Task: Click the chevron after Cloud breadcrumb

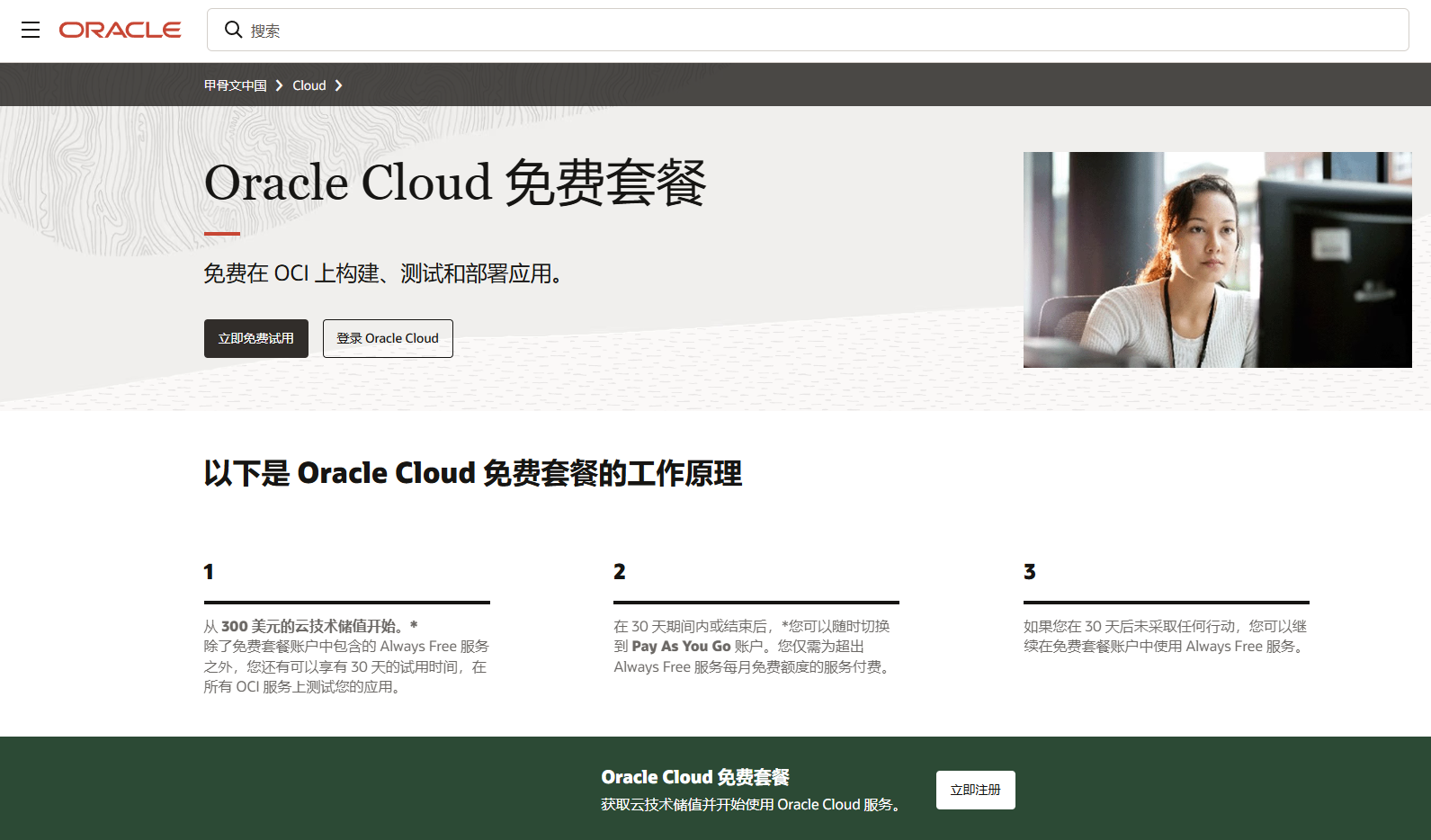Action: 339,85
